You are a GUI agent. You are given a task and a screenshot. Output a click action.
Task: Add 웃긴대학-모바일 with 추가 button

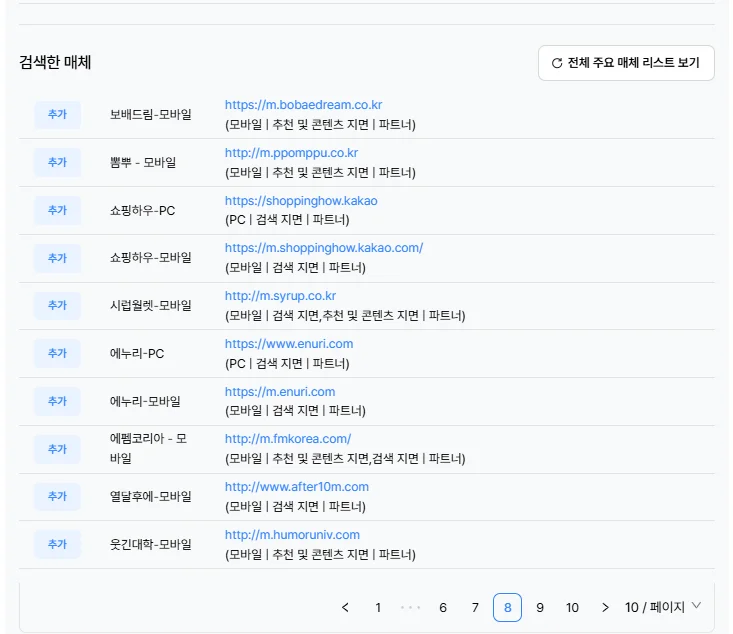[x=57, y=544]
